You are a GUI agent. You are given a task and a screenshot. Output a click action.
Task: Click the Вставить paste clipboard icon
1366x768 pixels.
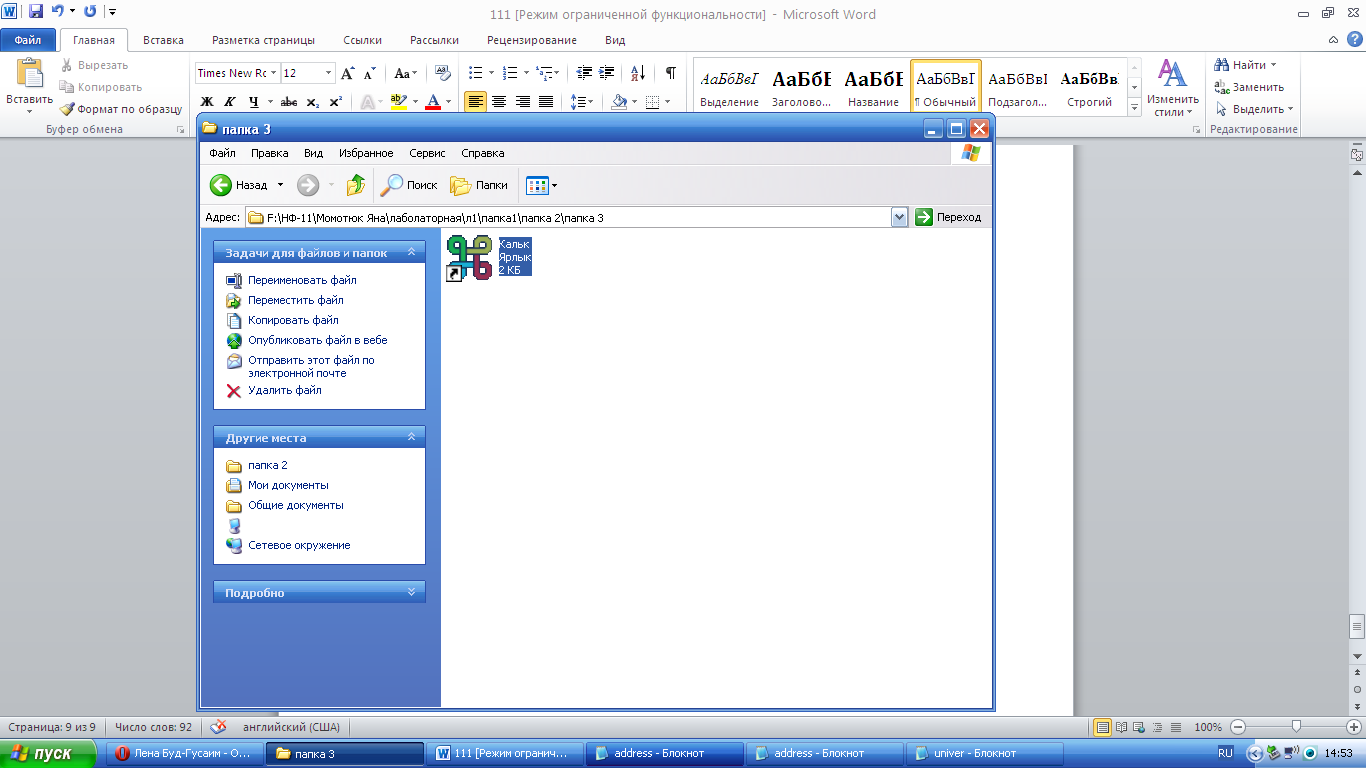(x=30, y=74)
